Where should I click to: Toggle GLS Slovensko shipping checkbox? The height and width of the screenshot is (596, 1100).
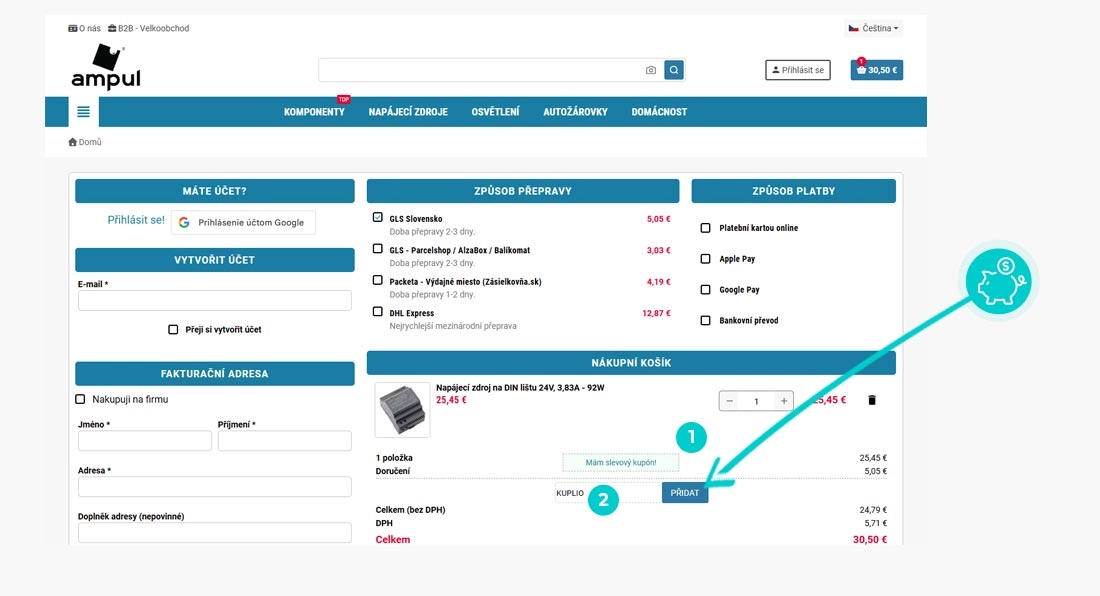click(x=378, y=218)
